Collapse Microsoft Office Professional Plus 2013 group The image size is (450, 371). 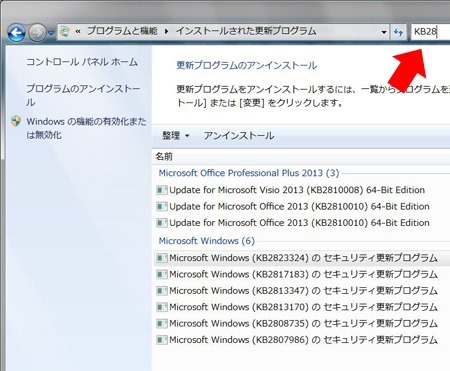[249, 173]
